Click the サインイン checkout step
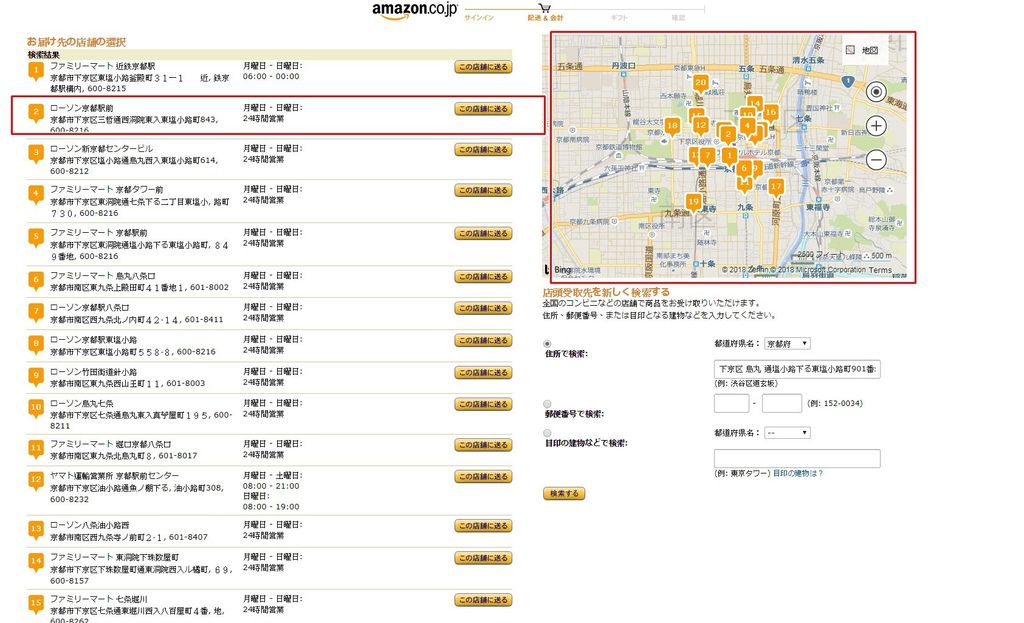 479,18
